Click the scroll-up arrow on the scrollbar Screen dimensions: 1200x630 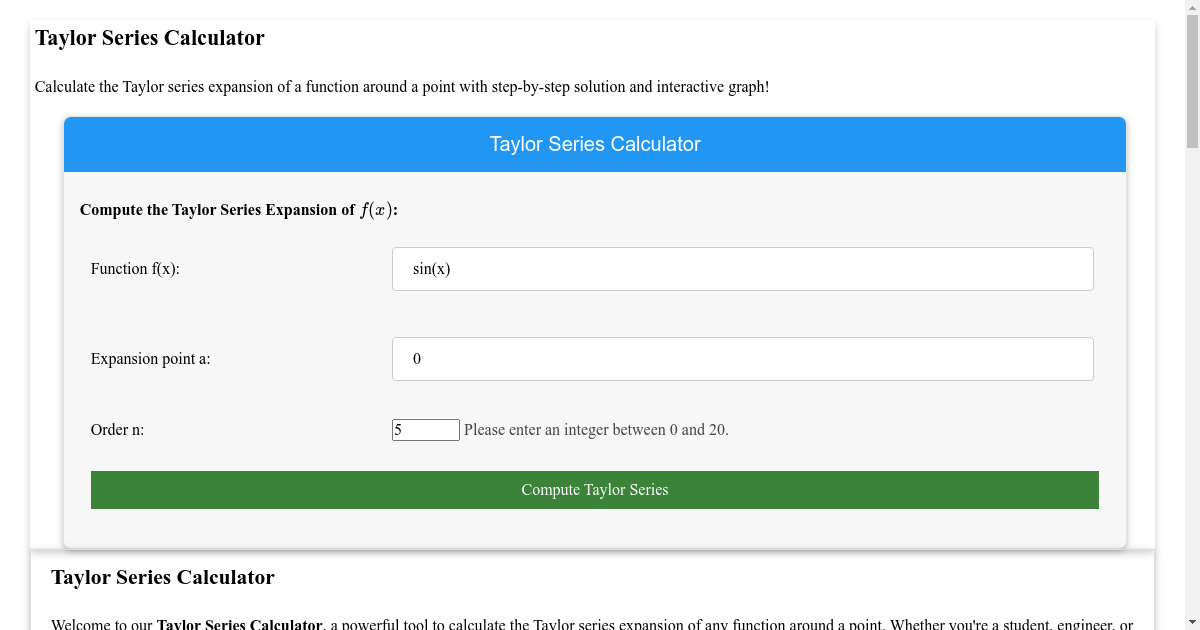1192,6
